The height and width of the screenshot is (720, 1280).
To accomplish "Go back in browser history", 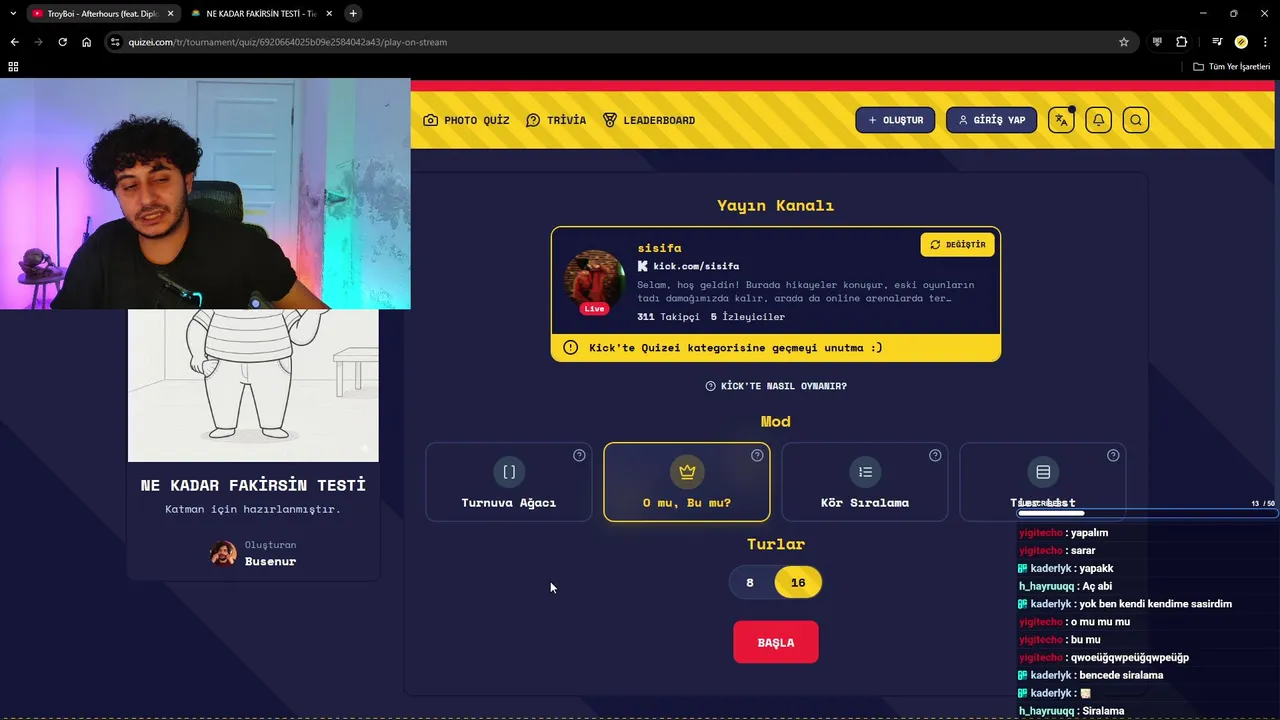I will pyautogui.click(x=14, y=42).
